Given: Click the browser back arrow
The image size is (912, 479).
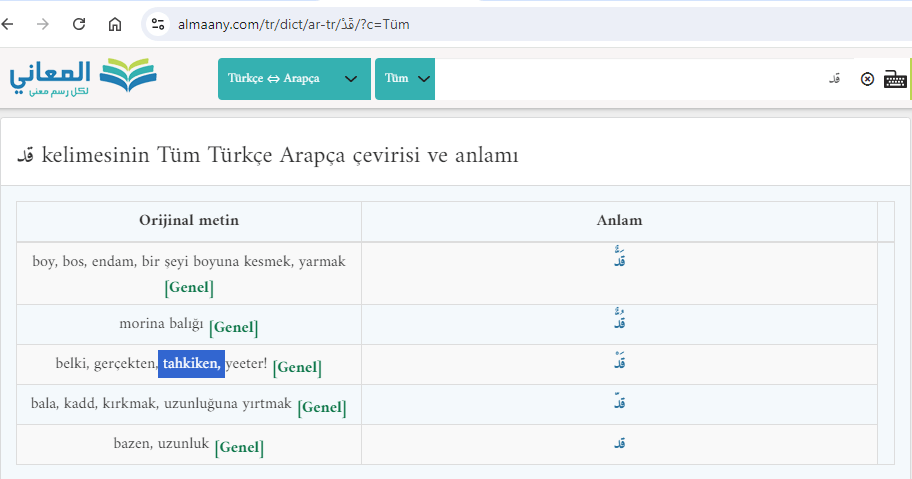Looking at the screenshot, I should point(9,24).
